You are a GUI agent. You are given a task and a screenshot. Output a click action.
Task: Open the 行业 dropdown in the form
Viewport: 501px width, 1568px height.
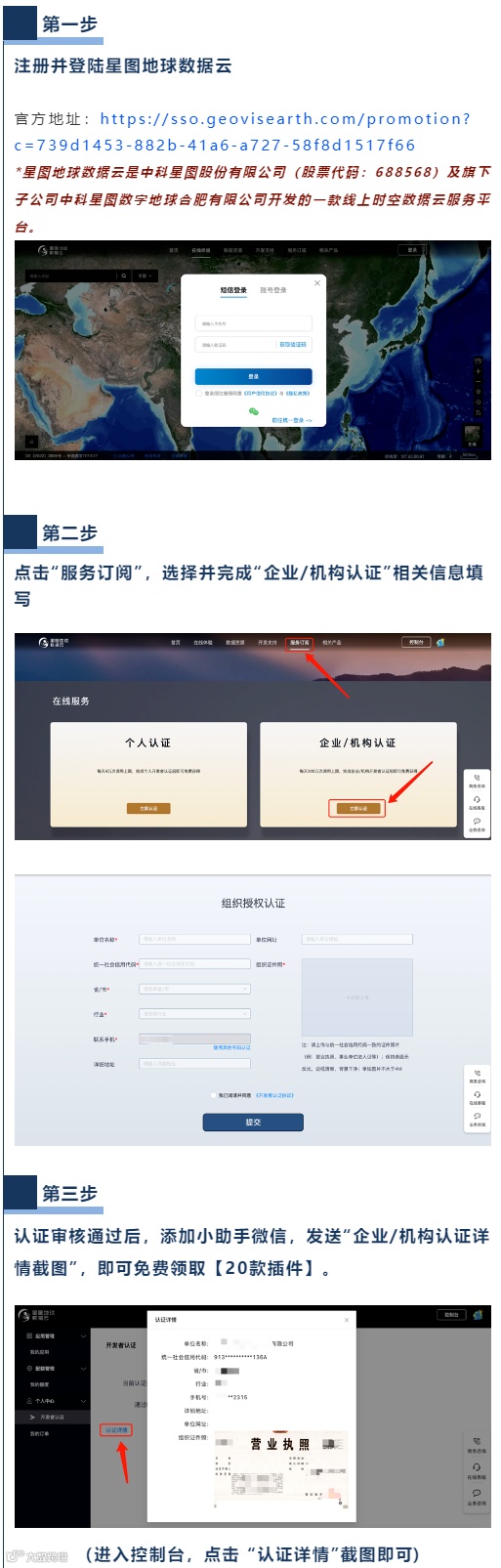pos(194,1014)
